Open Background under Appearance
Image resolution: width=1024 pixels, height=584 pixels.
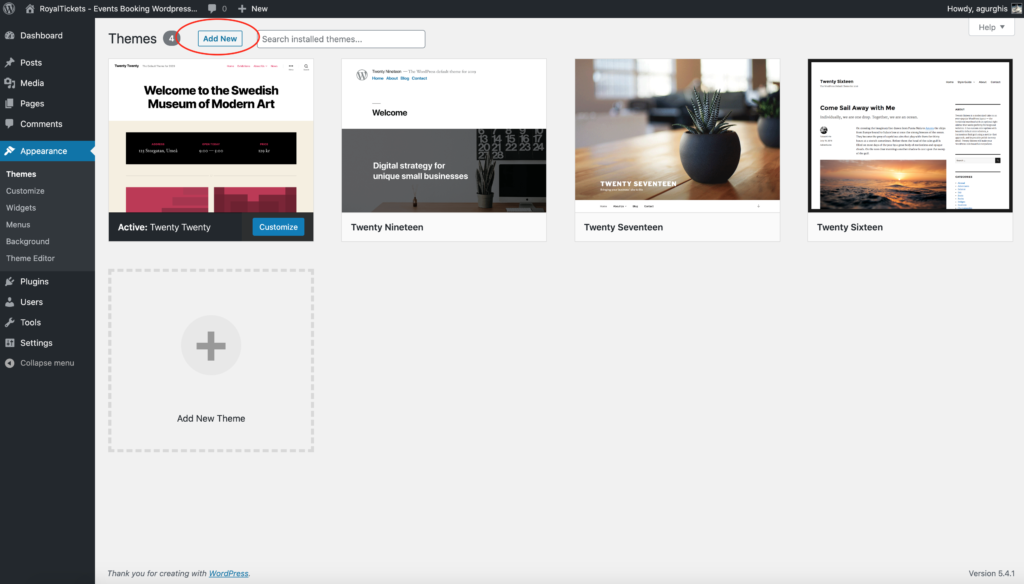tap(27, 242)
